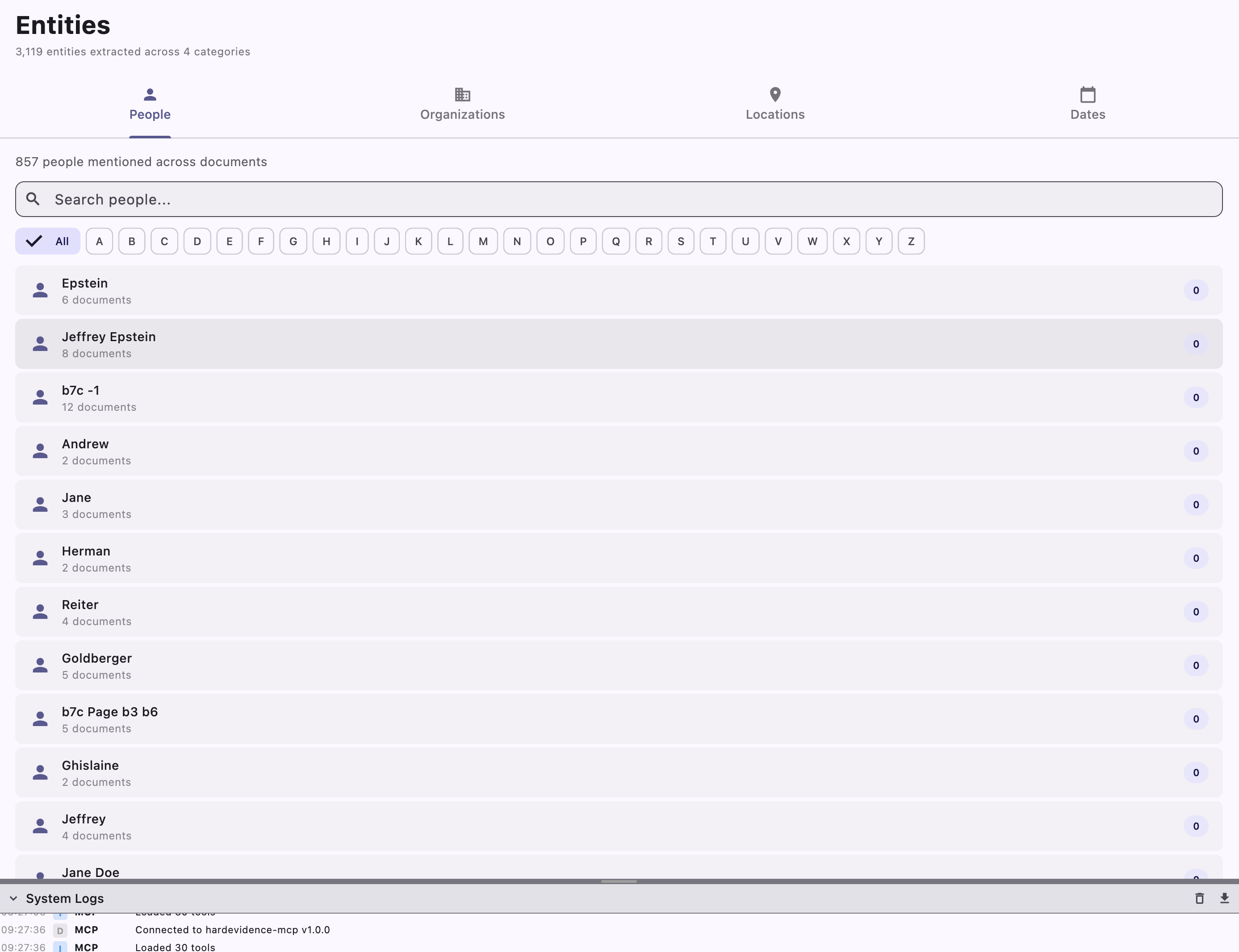1239x952 pixels.
Task: Click the Organizations building icon
Action: (x=462, y=94)
